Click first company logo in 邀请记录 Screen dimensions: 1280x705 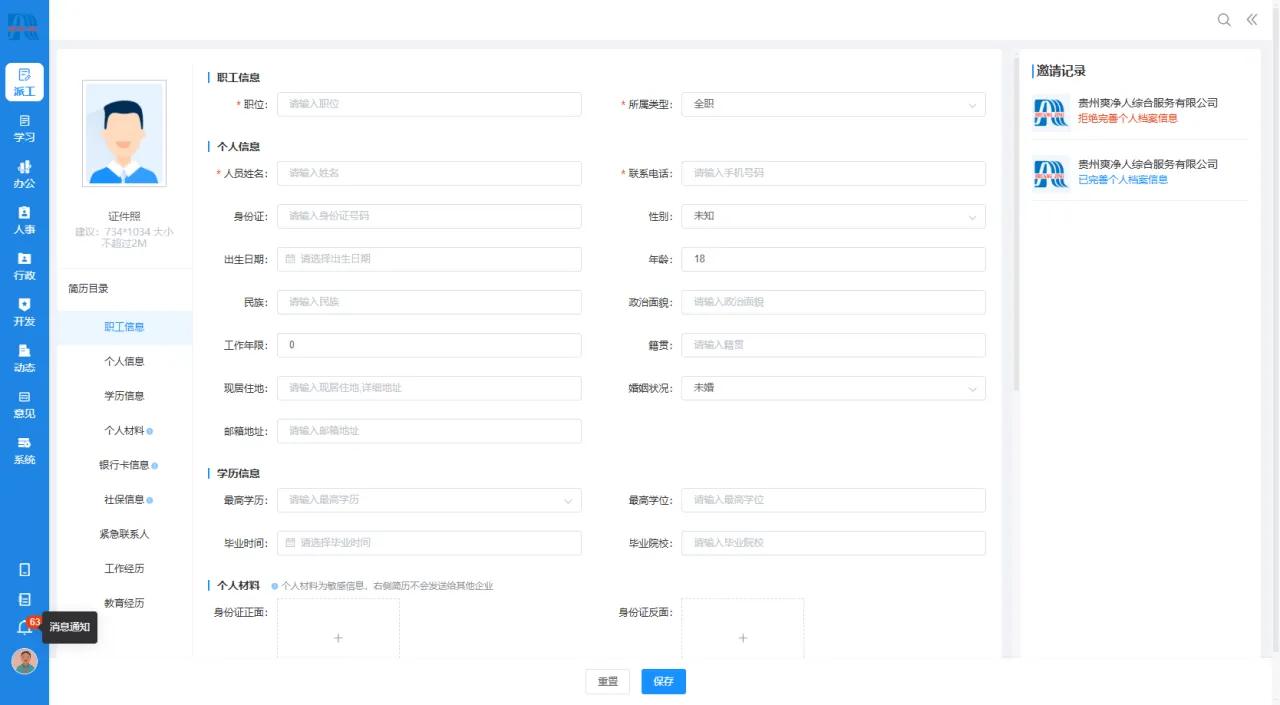[1051, 113]
